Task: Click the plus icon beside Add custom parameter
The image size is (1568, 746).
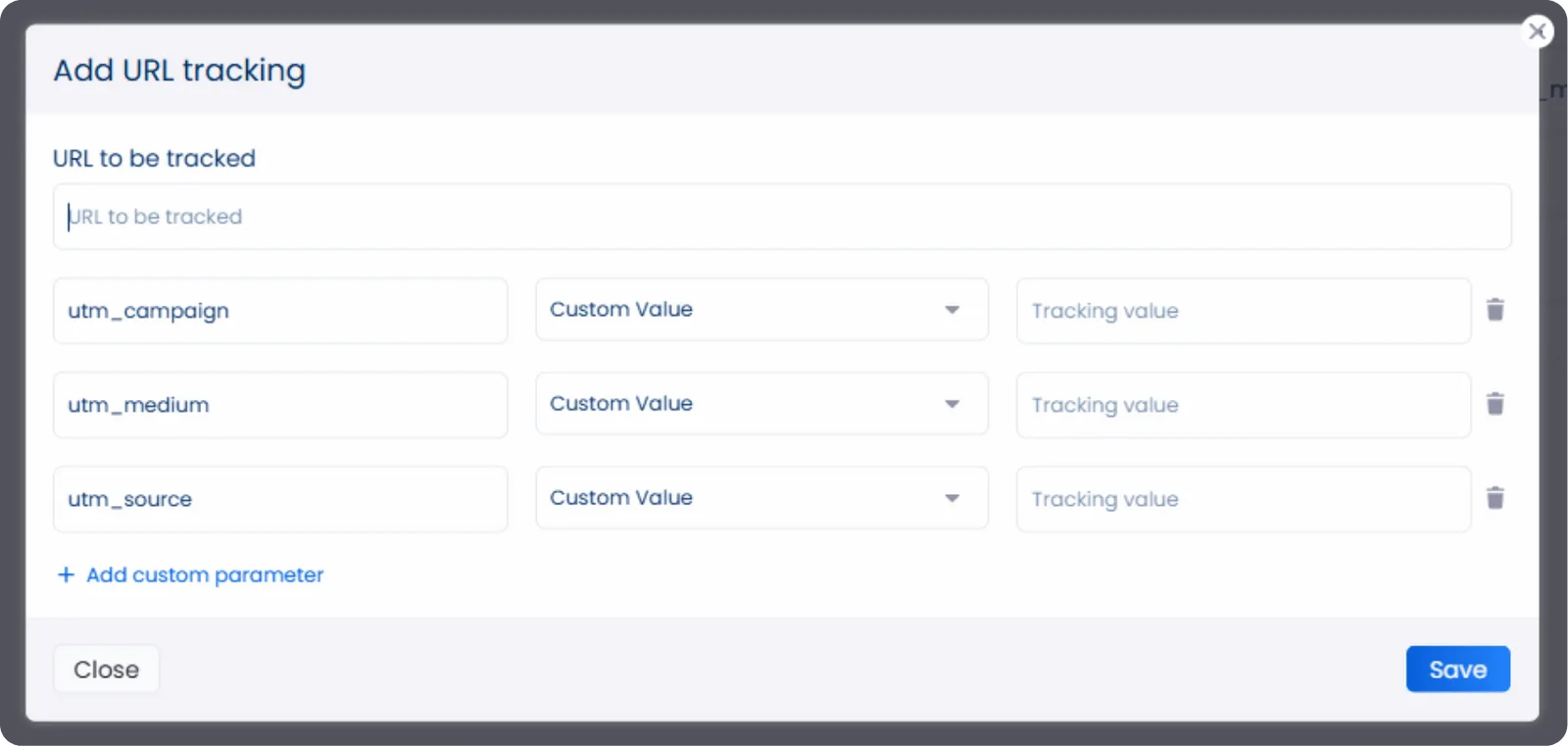Action: point(66,574)
